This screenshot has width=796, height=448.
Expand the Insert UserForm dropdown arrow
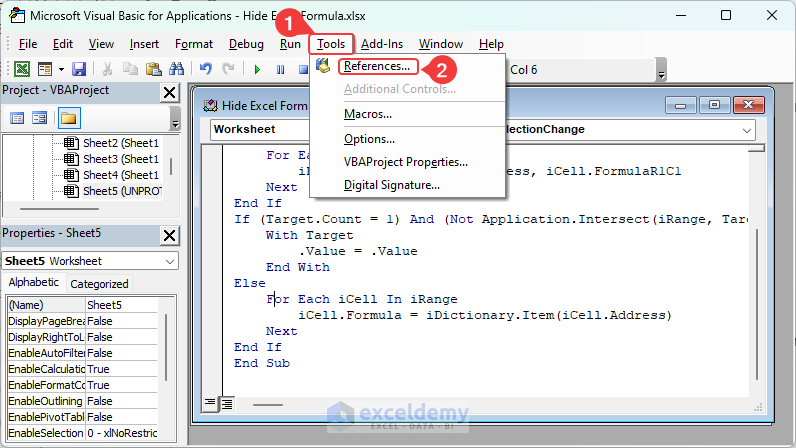[x=61, y=69]
